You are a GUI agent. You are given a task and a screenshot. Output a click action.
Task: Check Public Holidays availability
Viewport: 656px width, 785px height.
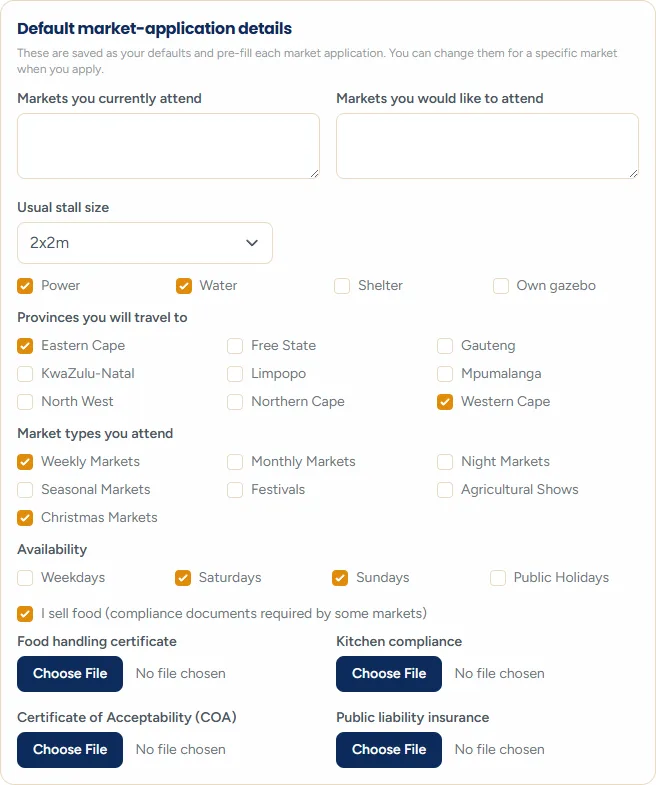(498, 578)
